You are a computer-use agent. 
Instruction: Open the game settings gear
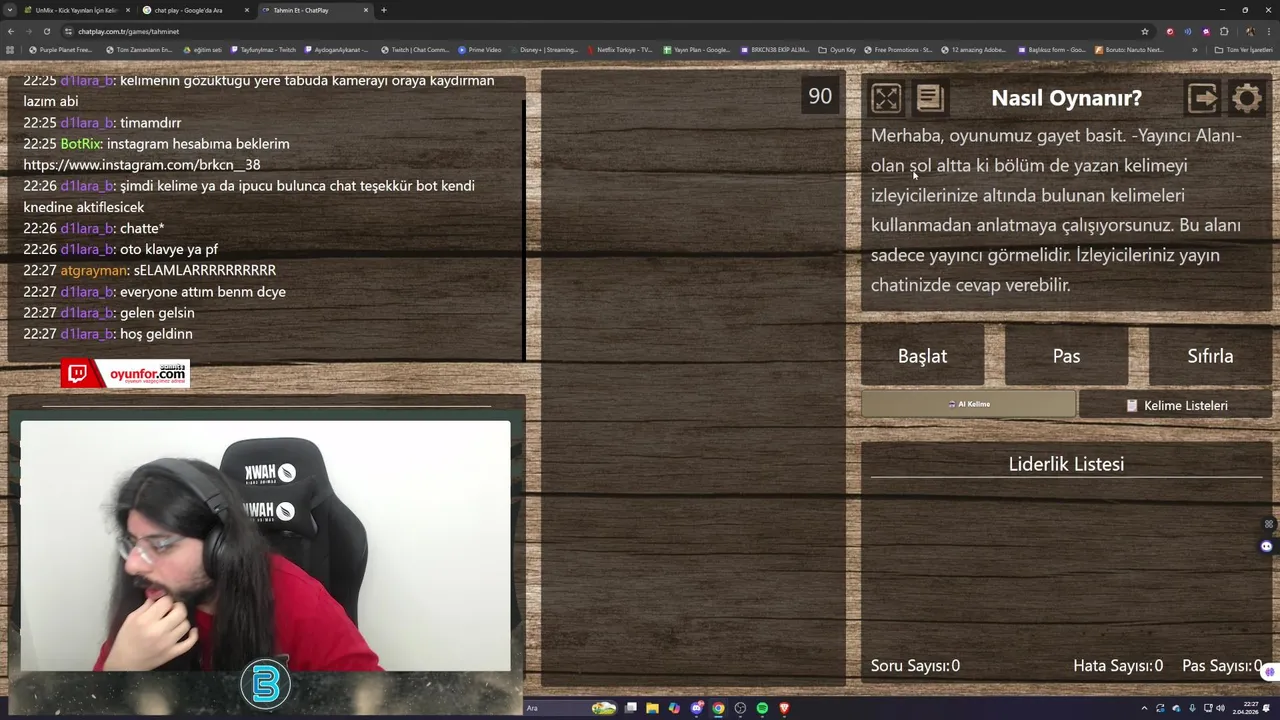(x=1247, y=98)
